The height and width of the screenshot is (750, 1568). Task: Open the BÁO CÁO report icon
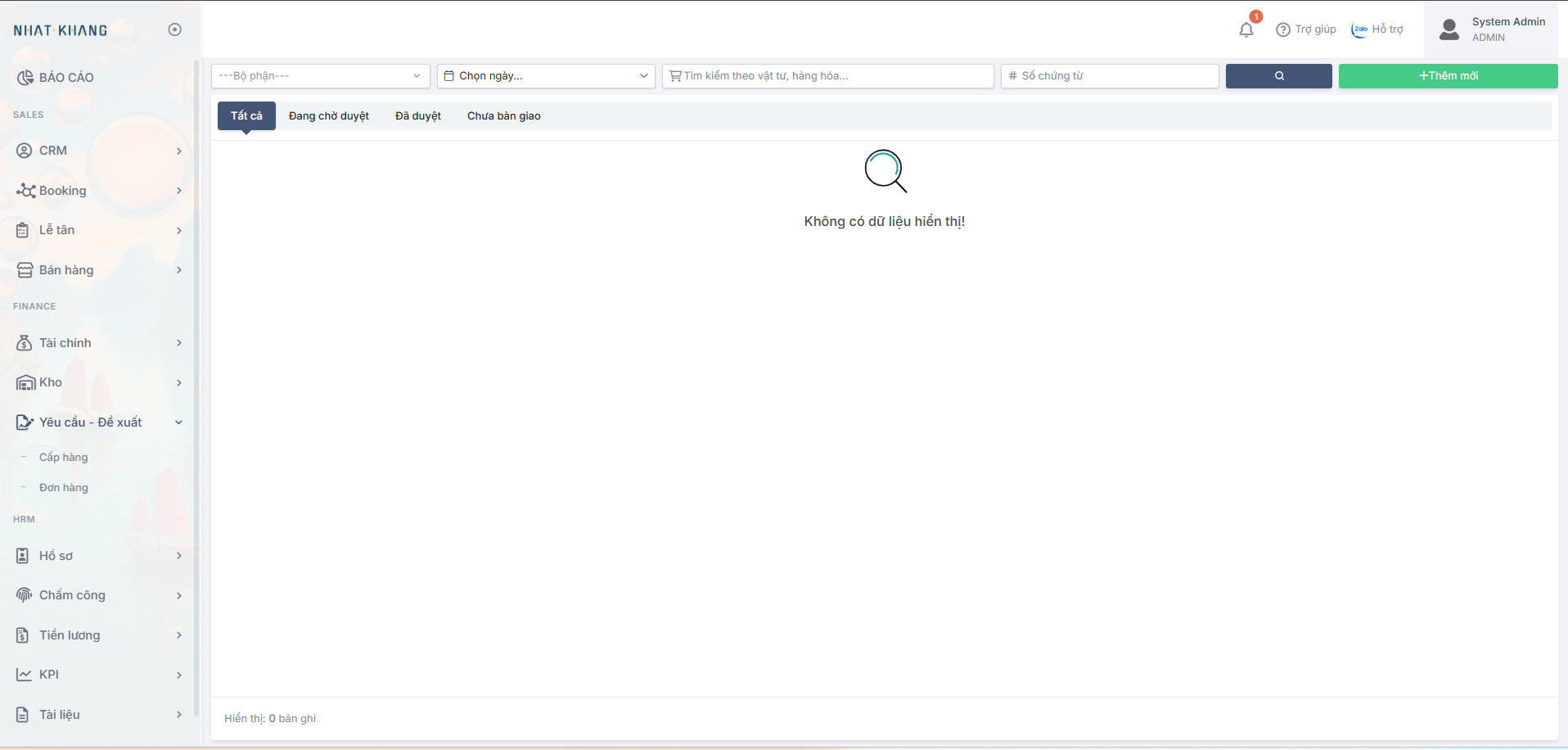(25, 78)
